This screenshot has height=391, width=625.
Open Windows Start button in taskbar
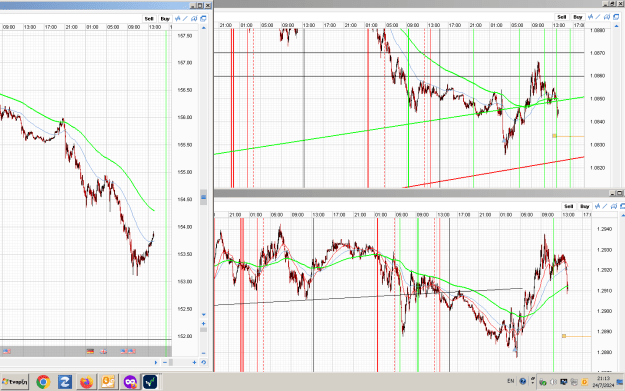14,382
